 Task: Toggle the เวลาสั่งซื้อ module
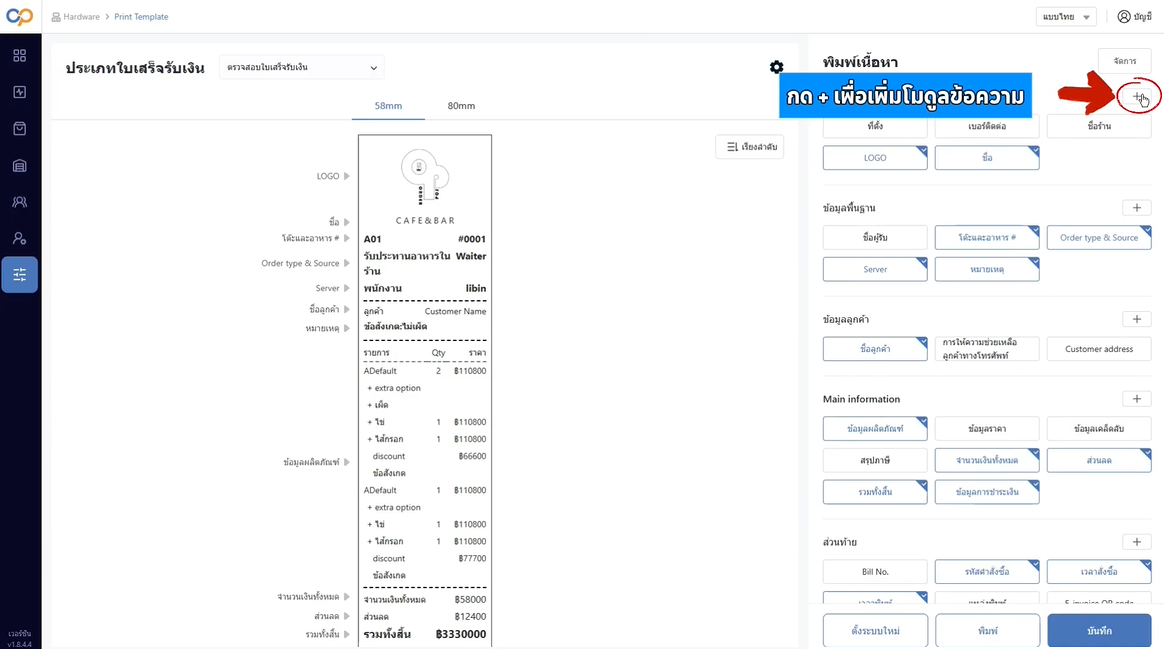click(x=1099, y=572)
